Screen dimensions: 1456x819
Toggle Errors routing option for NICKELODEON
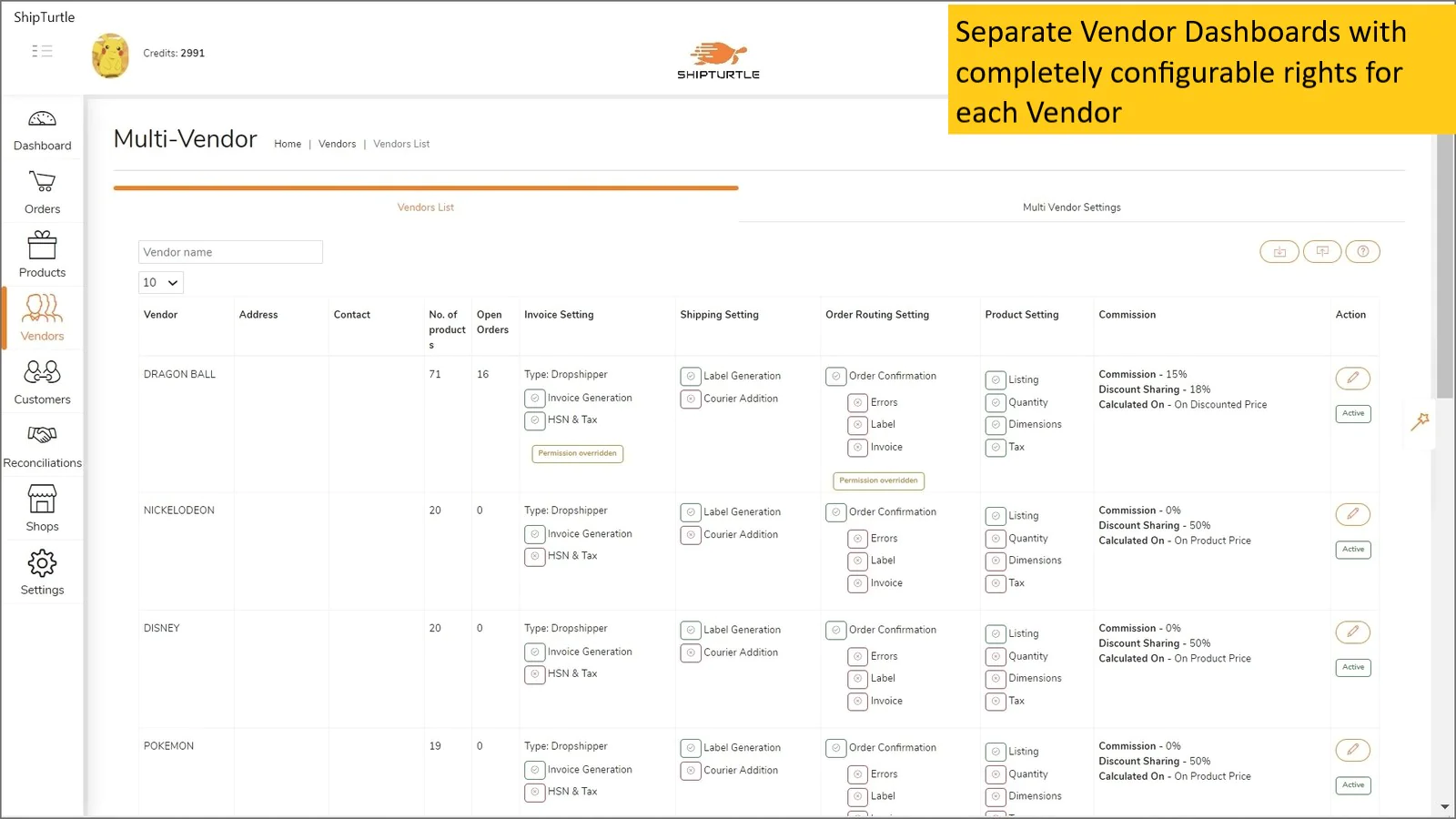click(857, 539)
